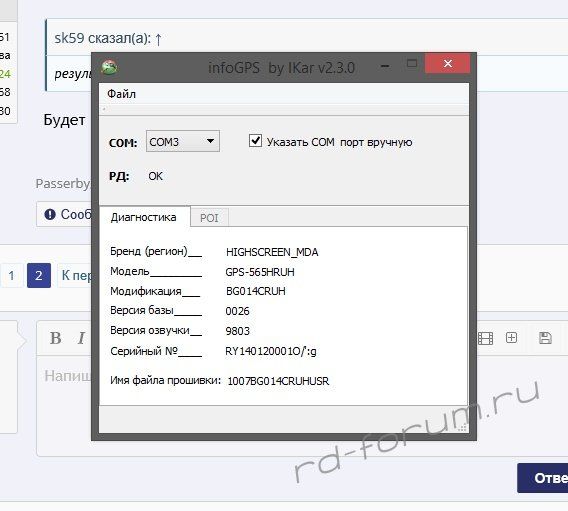Click the infoGPS app icon in title bar
This screenshot has height=511, width=568.
109,67
